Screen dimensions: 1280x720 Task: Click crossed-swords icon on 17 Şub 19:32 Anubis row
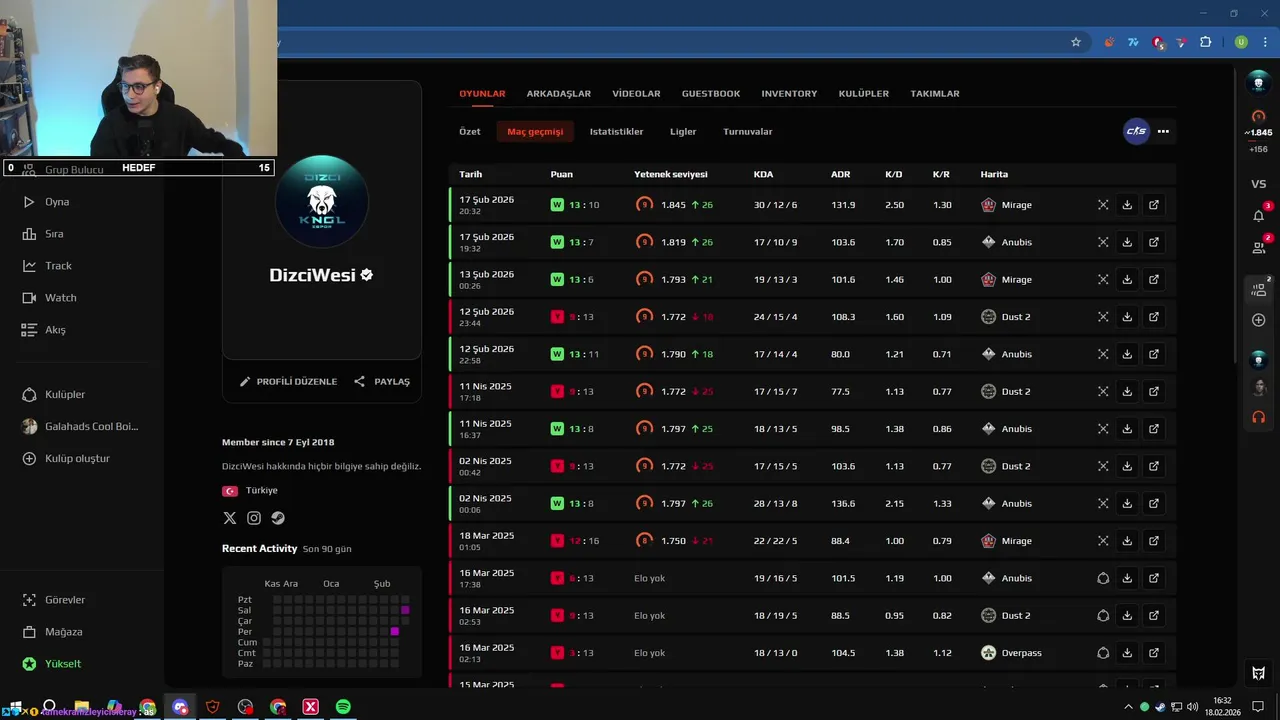pyautogui.click(x=1103, y=242)
